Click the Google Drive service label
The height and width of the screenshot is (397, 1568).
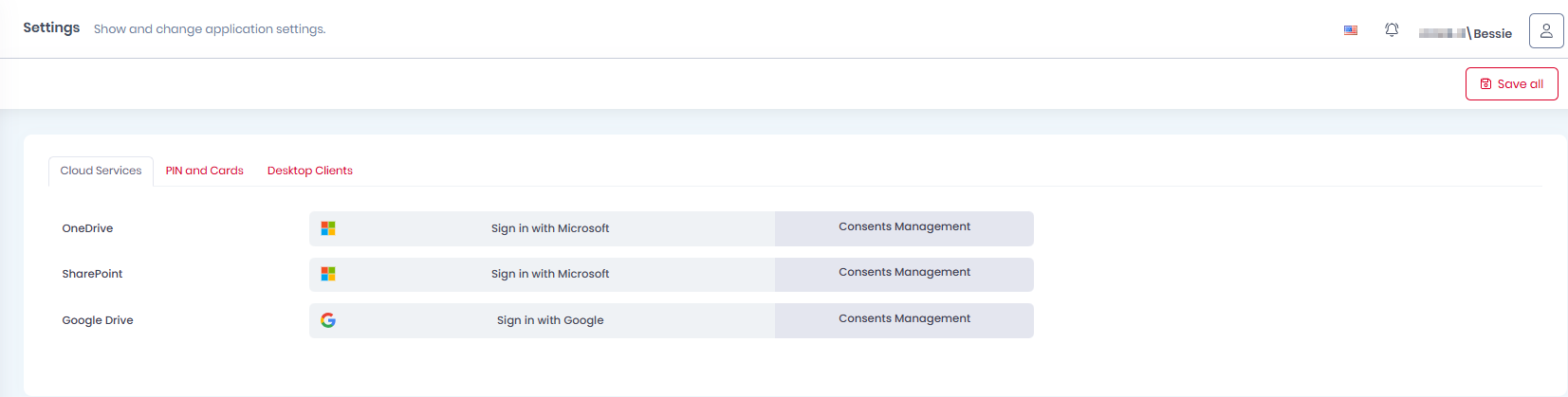(x=98, y=320)
